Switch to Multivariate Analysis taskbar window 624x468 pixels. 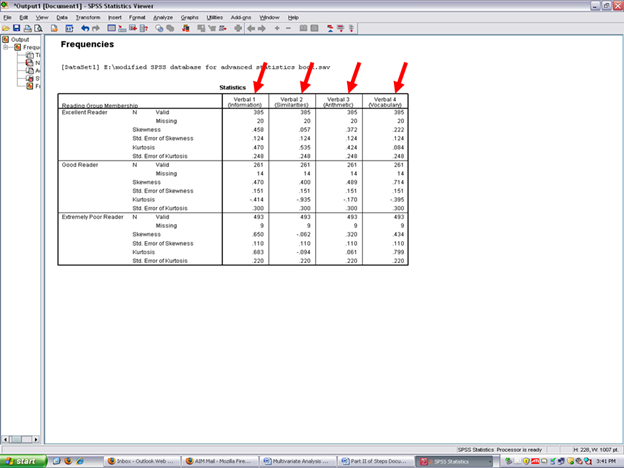(291, 461)
